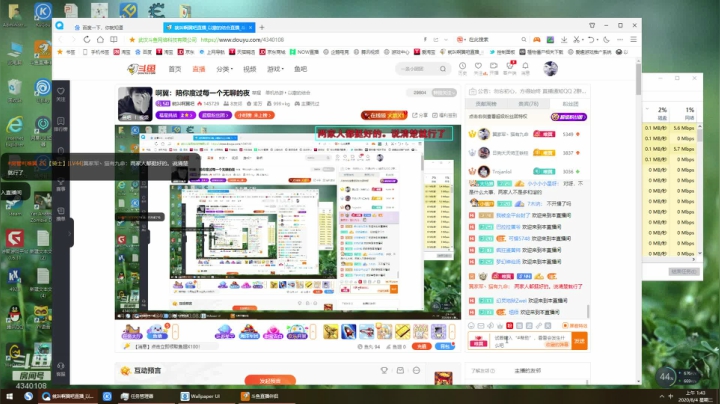Open Douyu followed channels heart icon
This screenshot has height=404, width=720.
478,67
